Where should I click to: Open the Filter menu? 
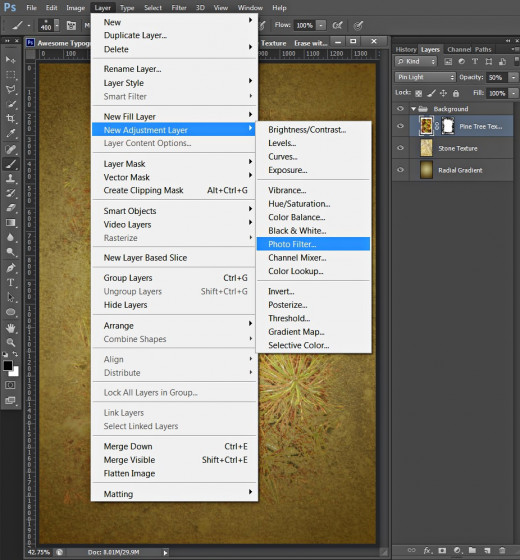point(179,8)
